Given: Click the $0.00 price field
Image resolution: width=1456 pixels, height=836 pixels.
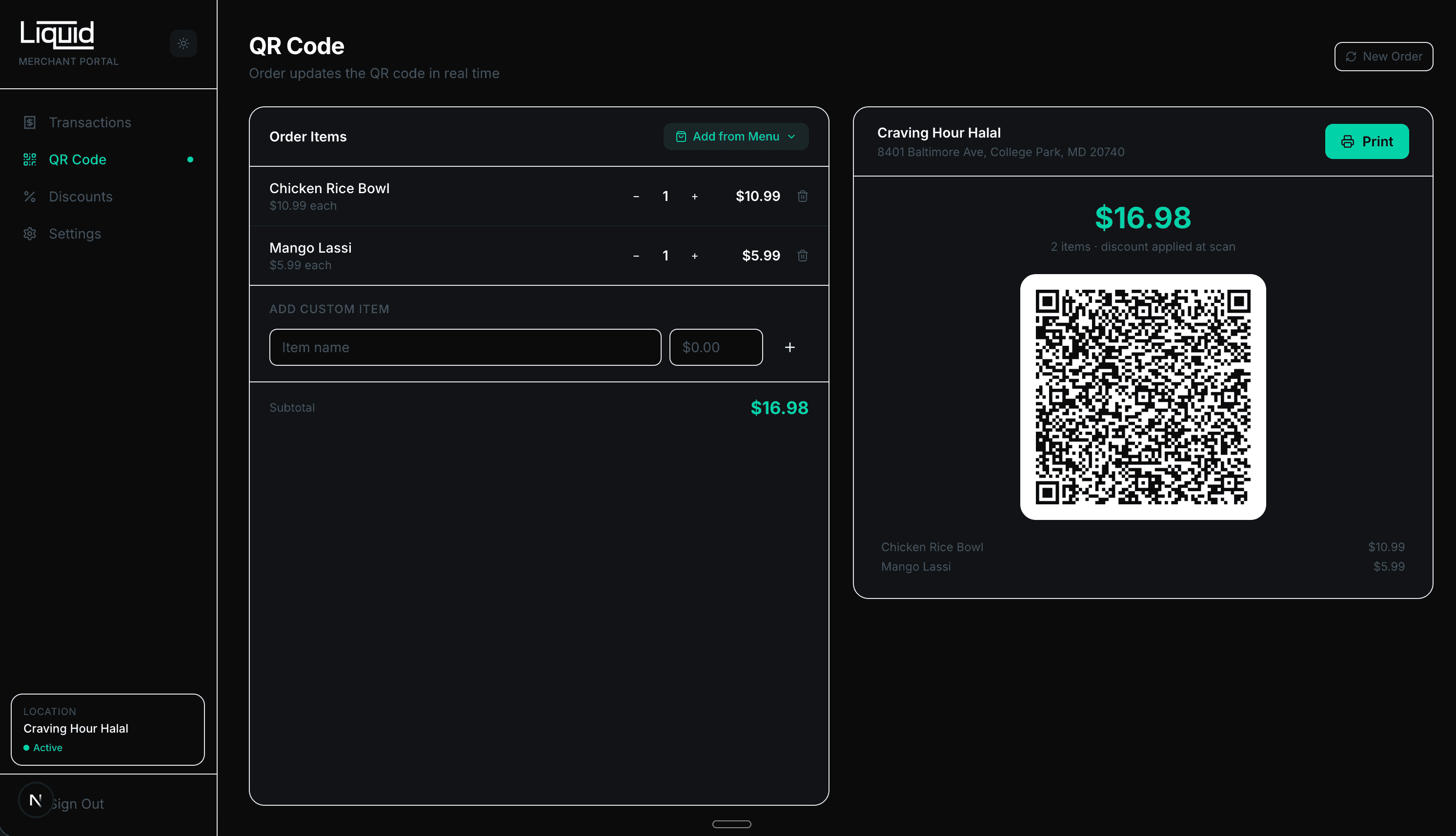Looking at the screenshot, I should point(716,347).
